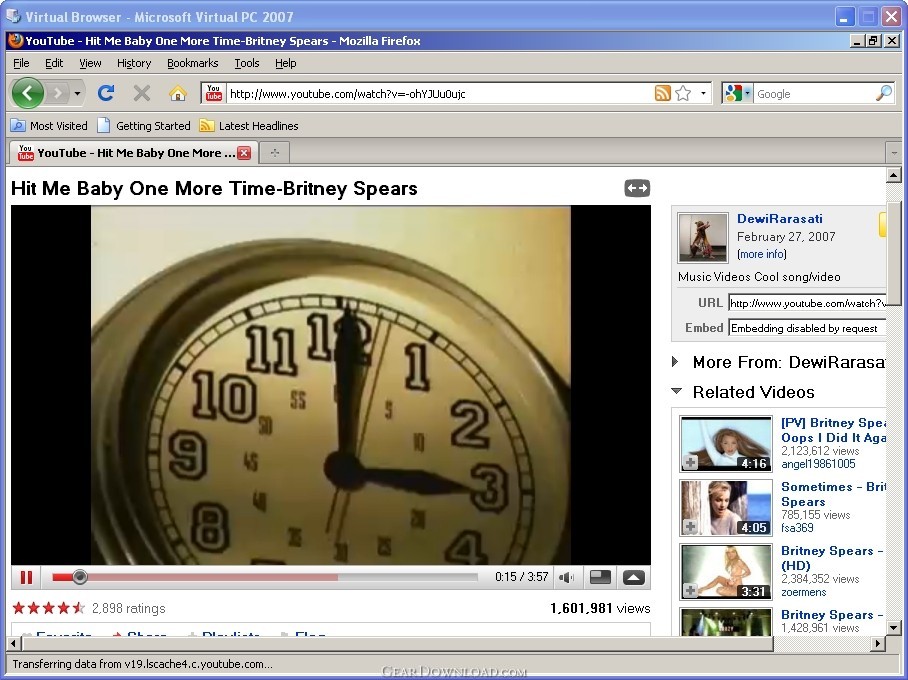Open the Getting Started bookmark
The height and width of the screenshot is (680, 908).
click(144, 126)
